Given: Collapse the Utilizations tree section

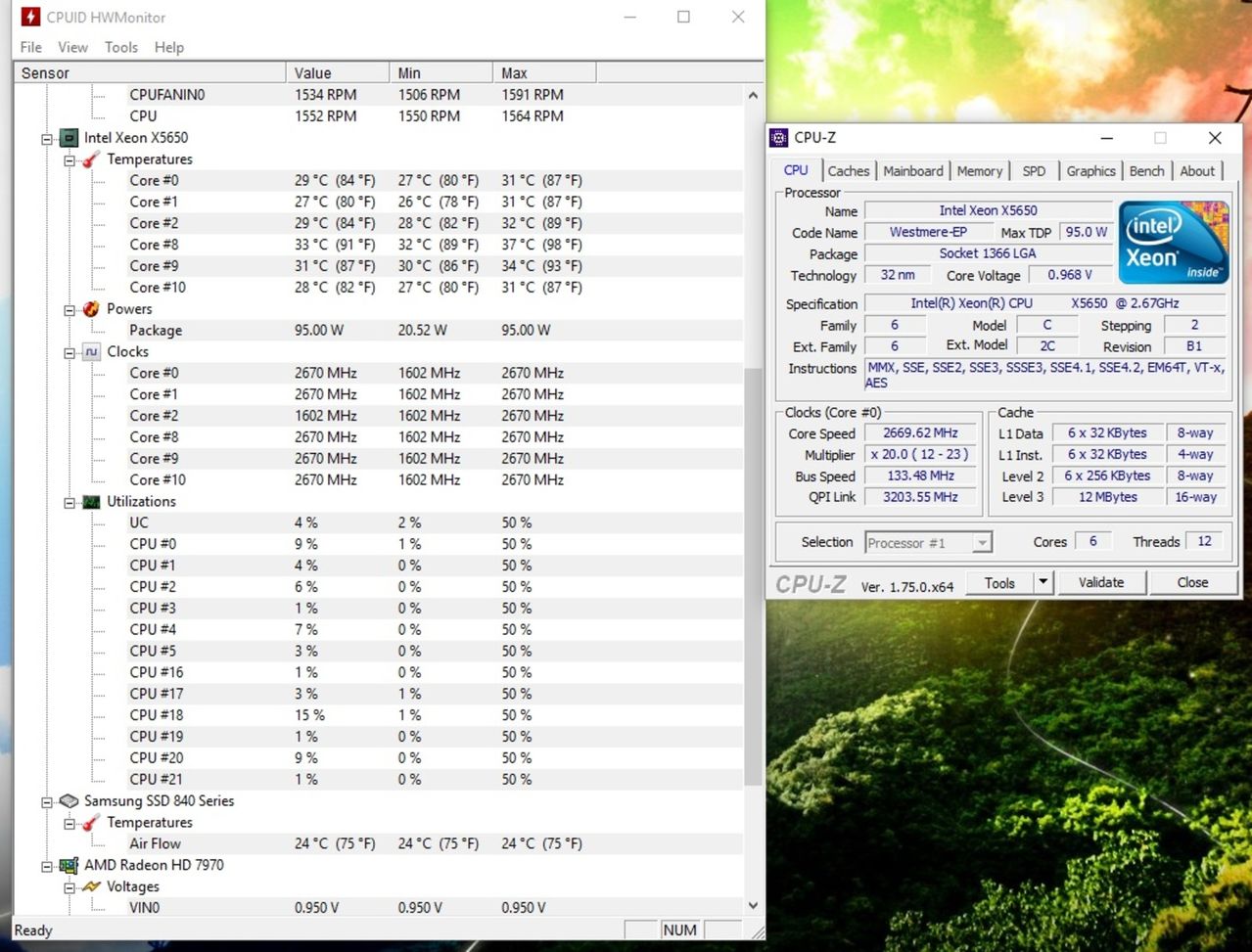Looking at the screenshot, I should click(x=70, y=503).
